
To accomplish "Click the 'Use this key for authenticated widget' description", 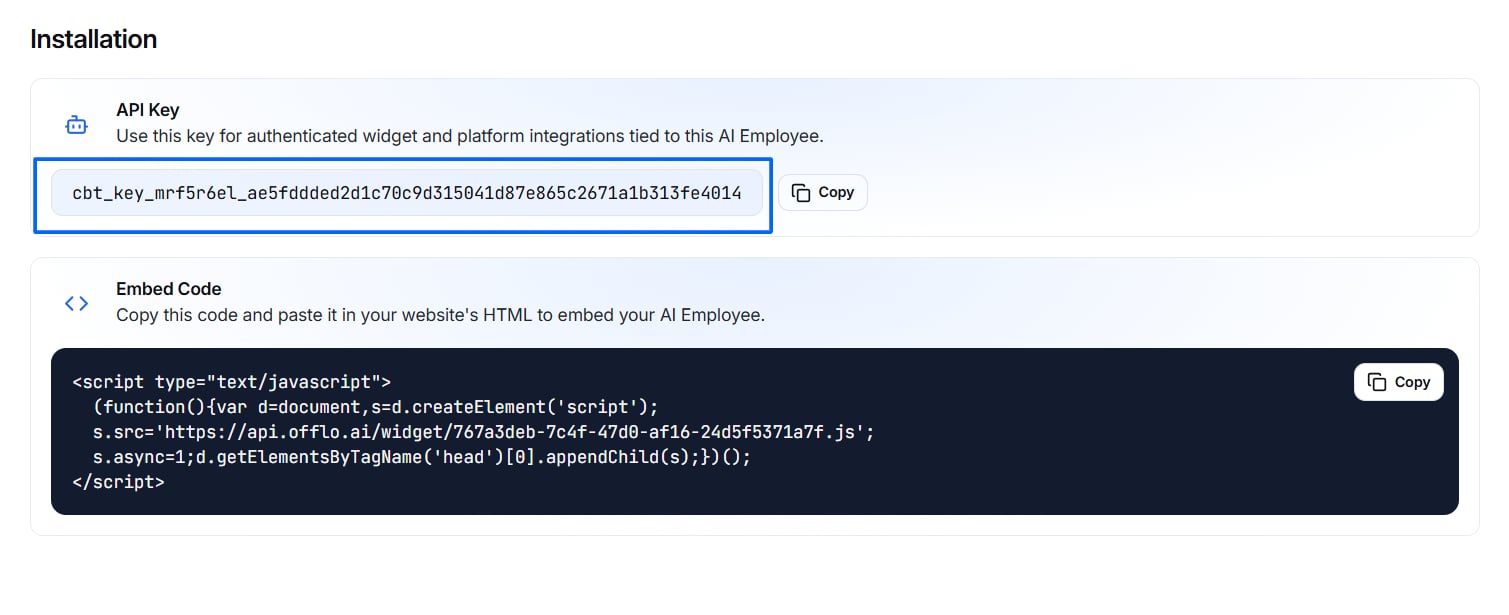I will click(470, 136).
